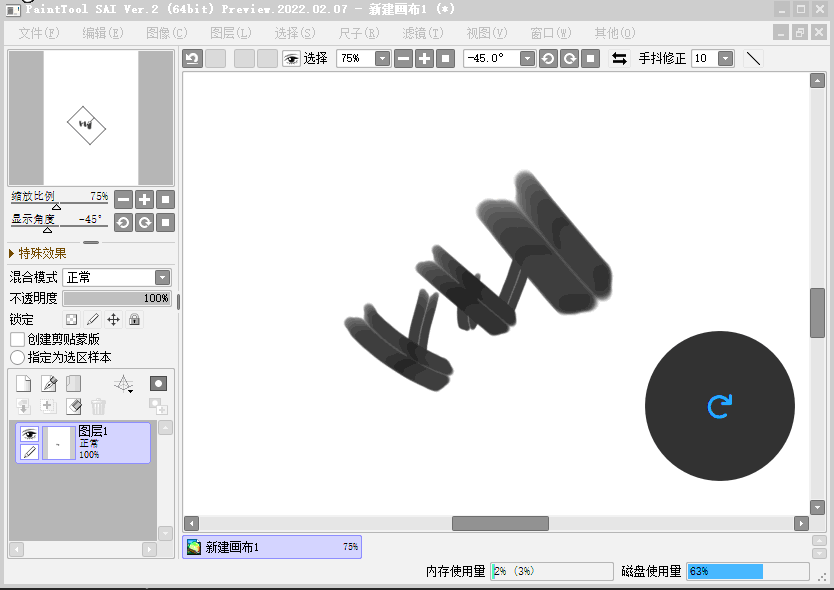Open the 尺子 menu

[x=359, y=33]
